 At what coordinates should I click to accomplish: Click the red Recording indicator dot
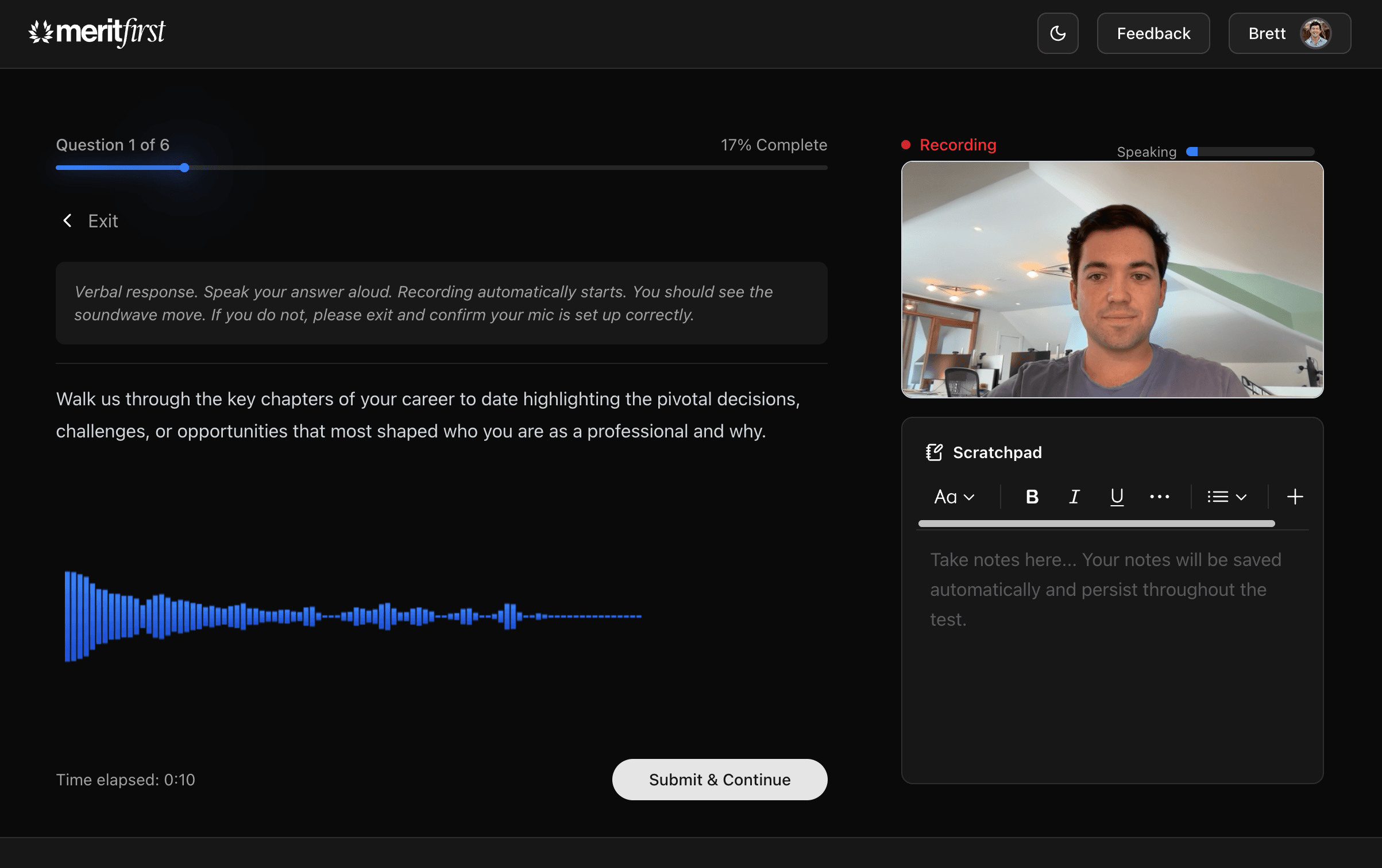(x=907, y=145)
